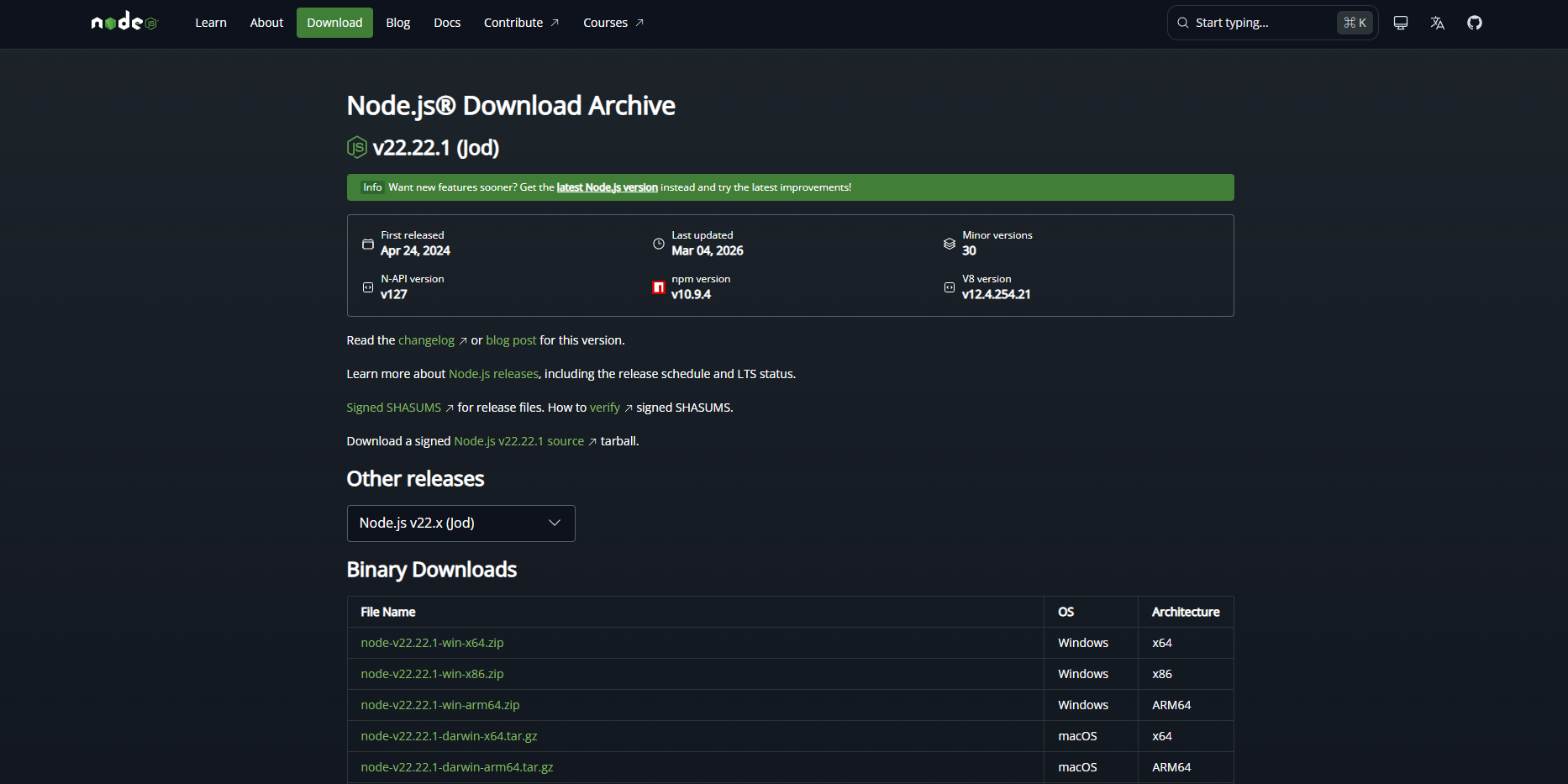1568x784 pixels.
Task: Expand the release dropdown with the chevron arrow
Action: coord(555,523)
